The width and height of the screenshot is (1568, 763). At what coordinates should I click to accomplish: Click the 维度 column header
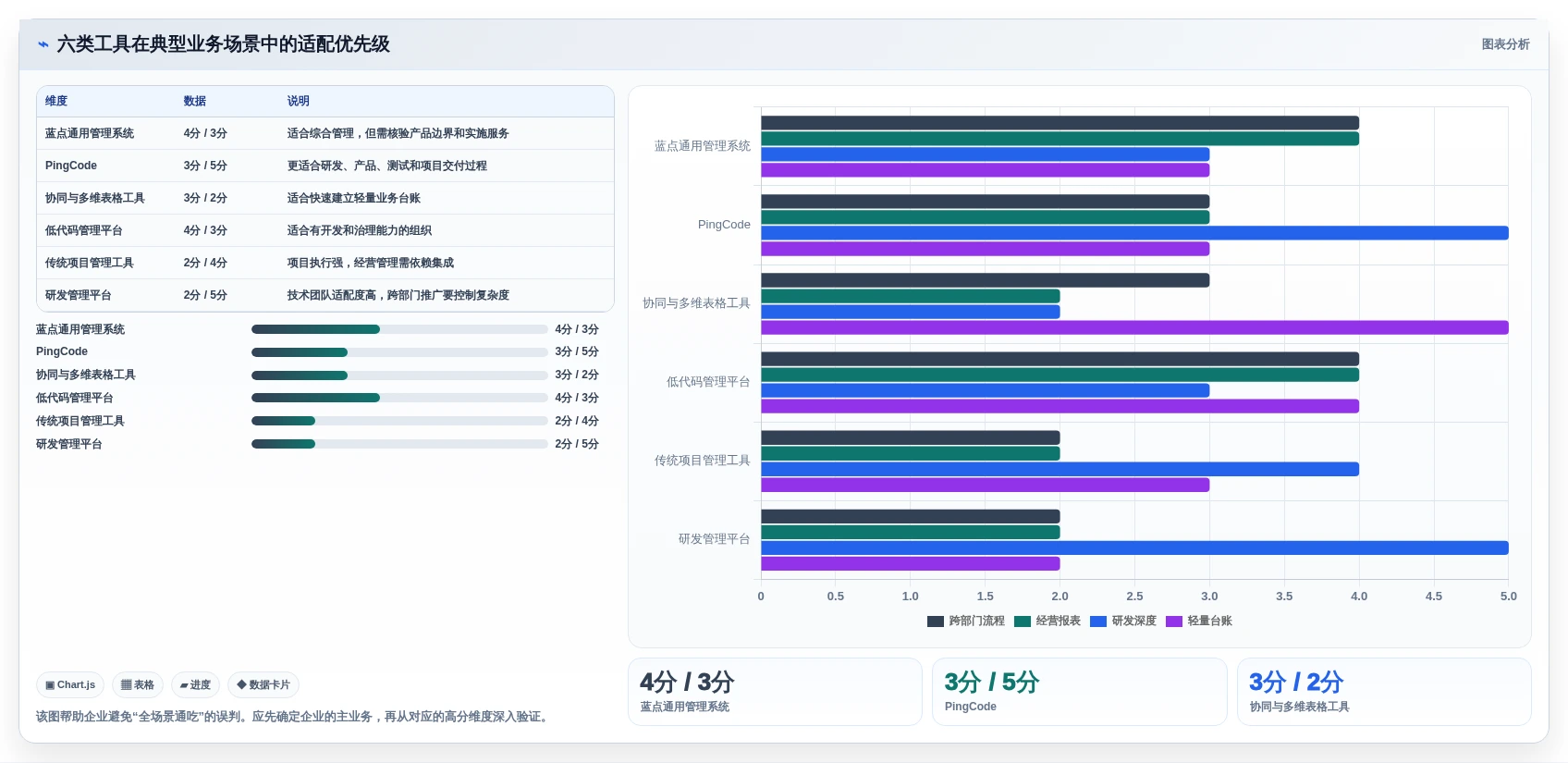coord(56,102)
